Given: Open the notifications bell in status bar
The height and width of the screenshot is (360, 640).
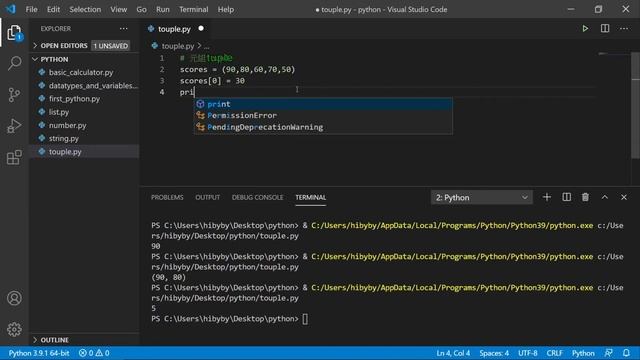Looking at the screenshot, I should coord(626,353).
